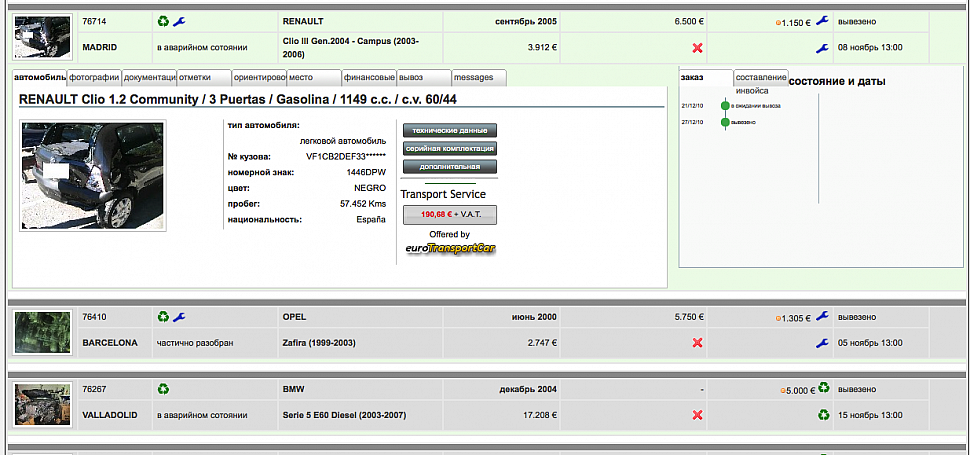Click the MADRID location cell
The height and width of the screenshot is (455, 970).
point(114,48)
